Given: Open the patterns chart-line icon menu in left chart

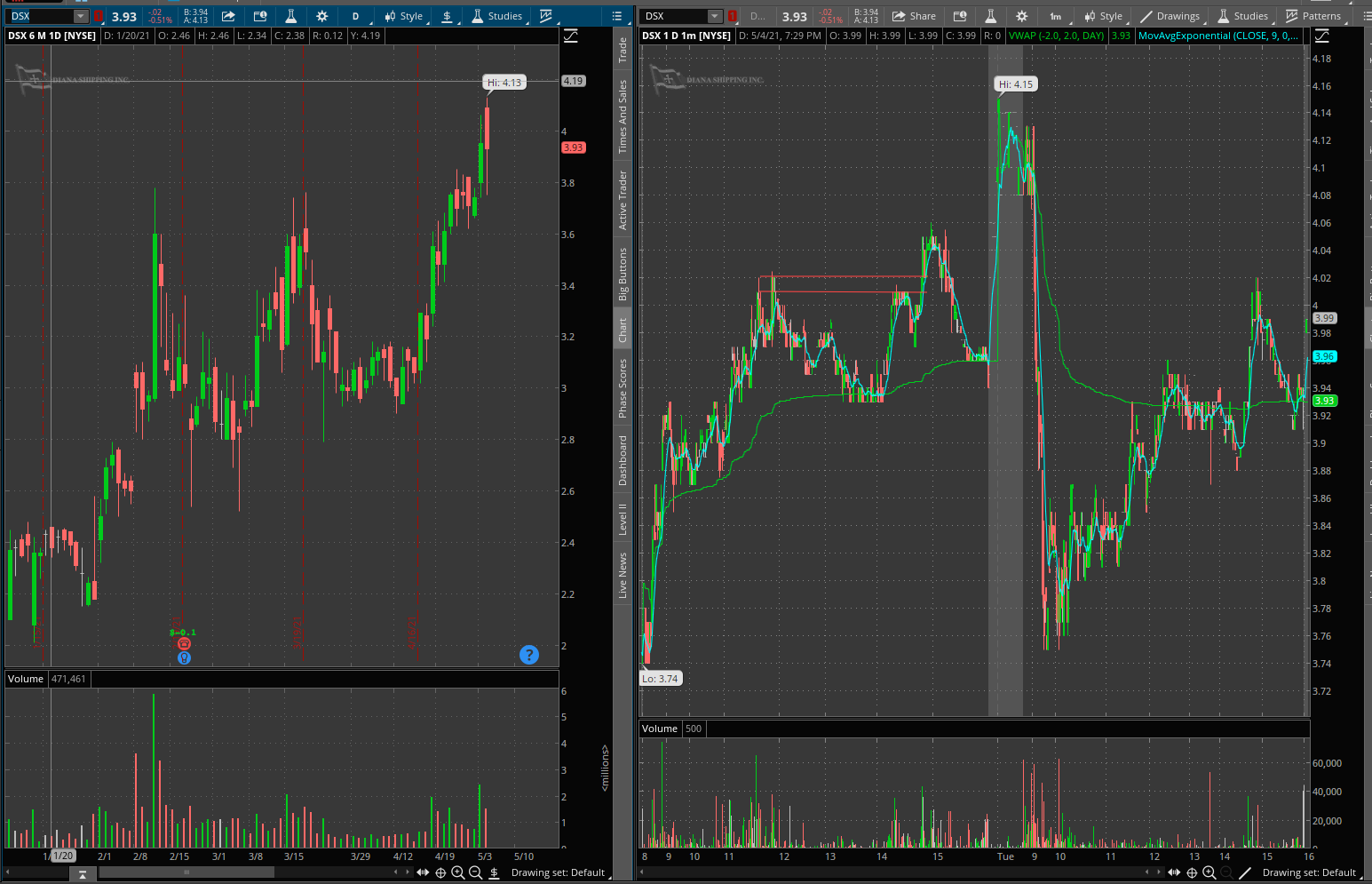Looking at the screenshot, I should pyautogui.click(x=546, y=16).
